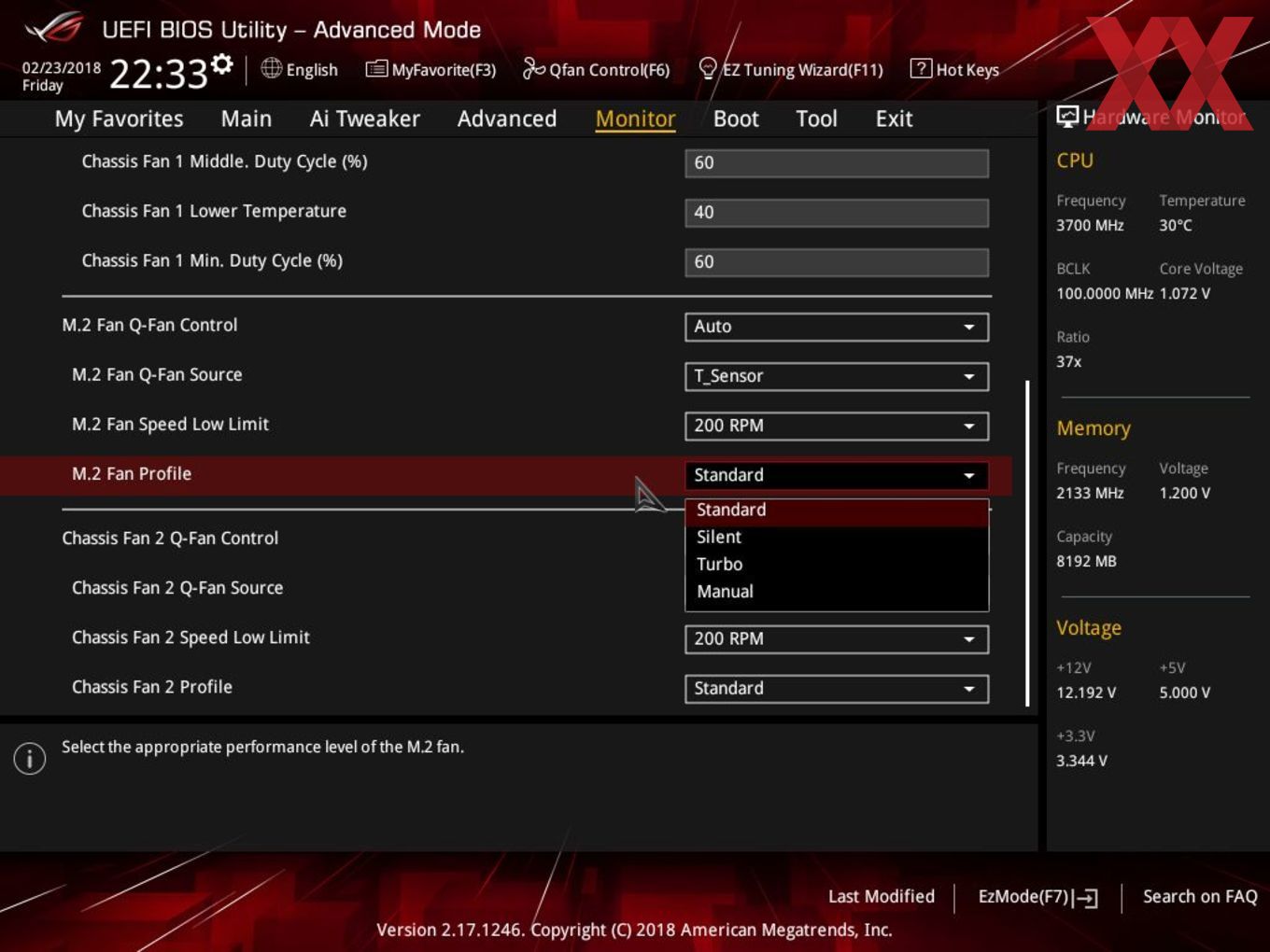Select Chassis Fan 2 Q-Fan Control label
This screenshot has width=1270, height=952.
pos(170,539)
